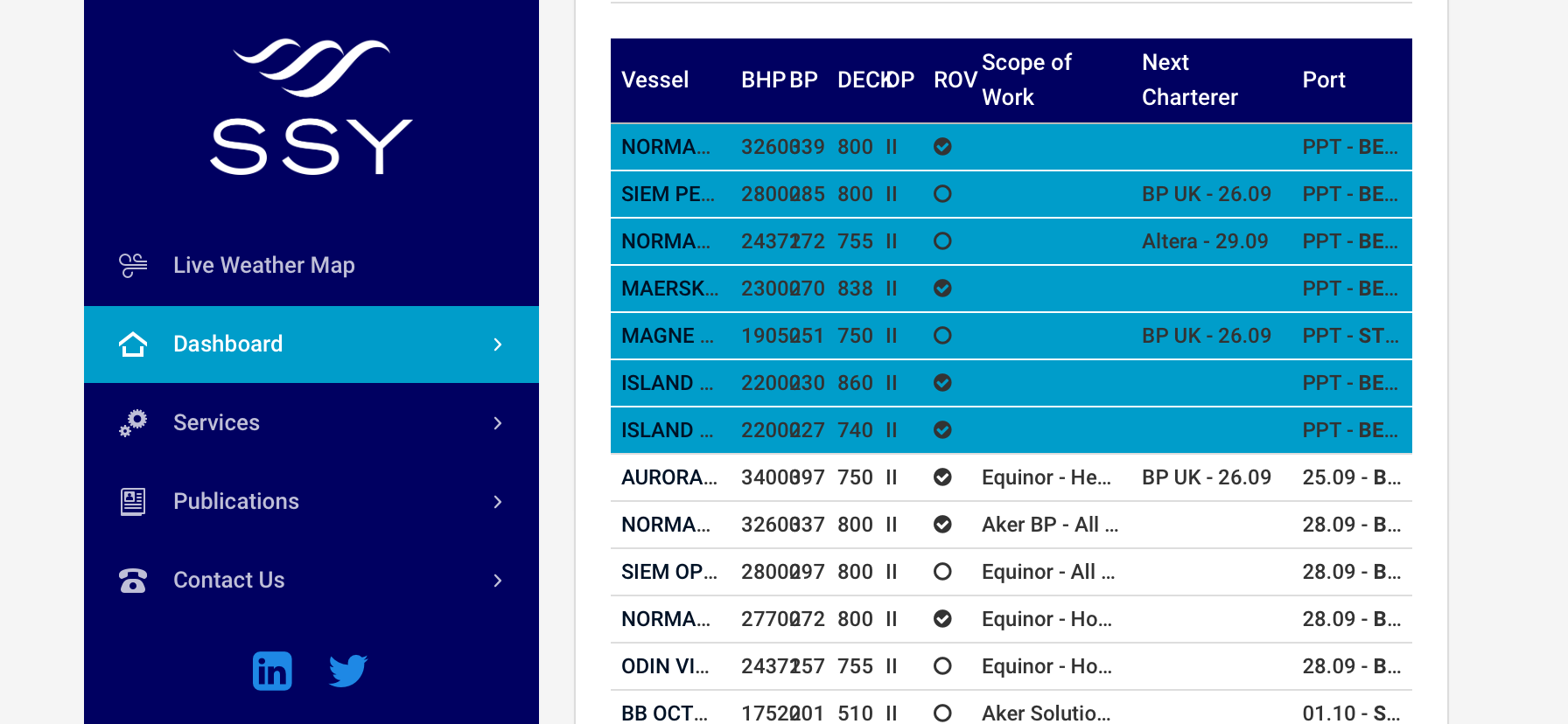Select the Dashboard menu item
Viewport: 1568px width, 724px height.
(x=311, y=345)
